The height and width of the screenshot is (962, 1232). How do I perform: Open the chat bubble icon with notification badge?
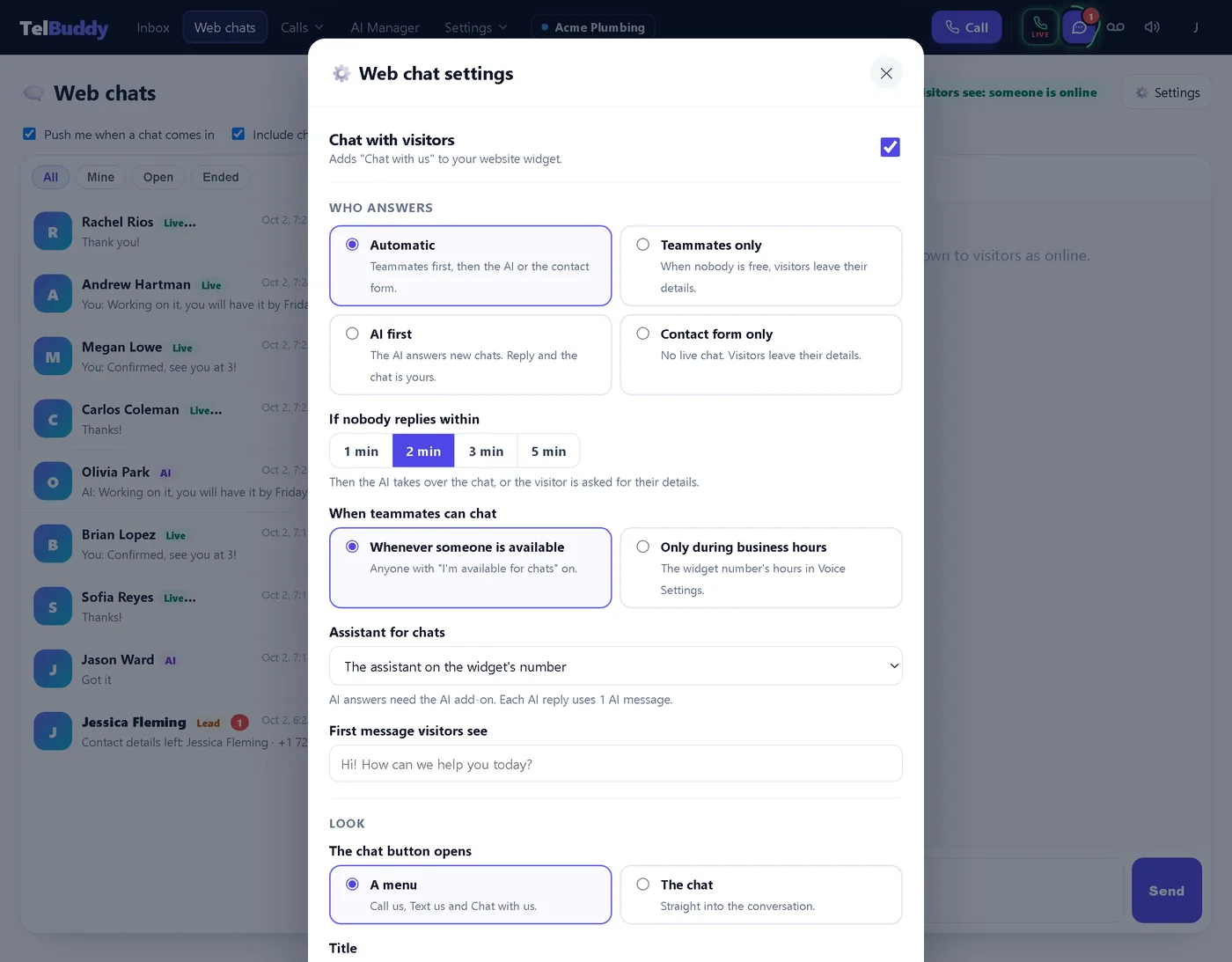[1079, 27]
